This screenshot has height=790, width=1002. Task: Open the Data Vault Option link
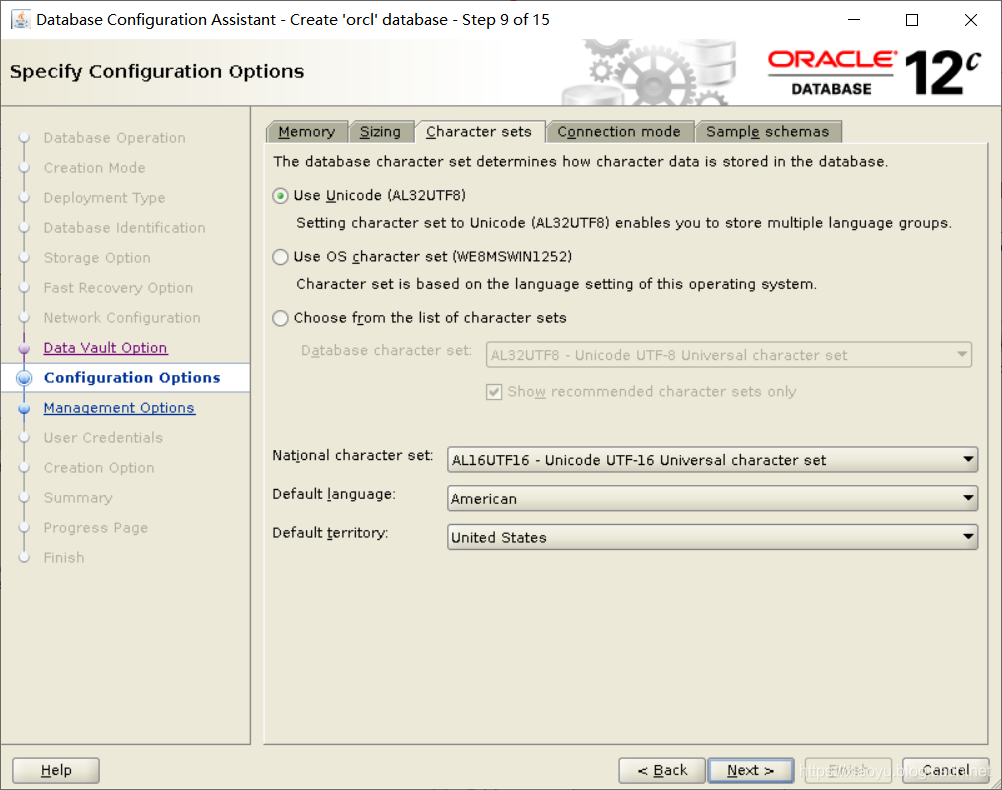pyautogui.click(x=105, y=348)
